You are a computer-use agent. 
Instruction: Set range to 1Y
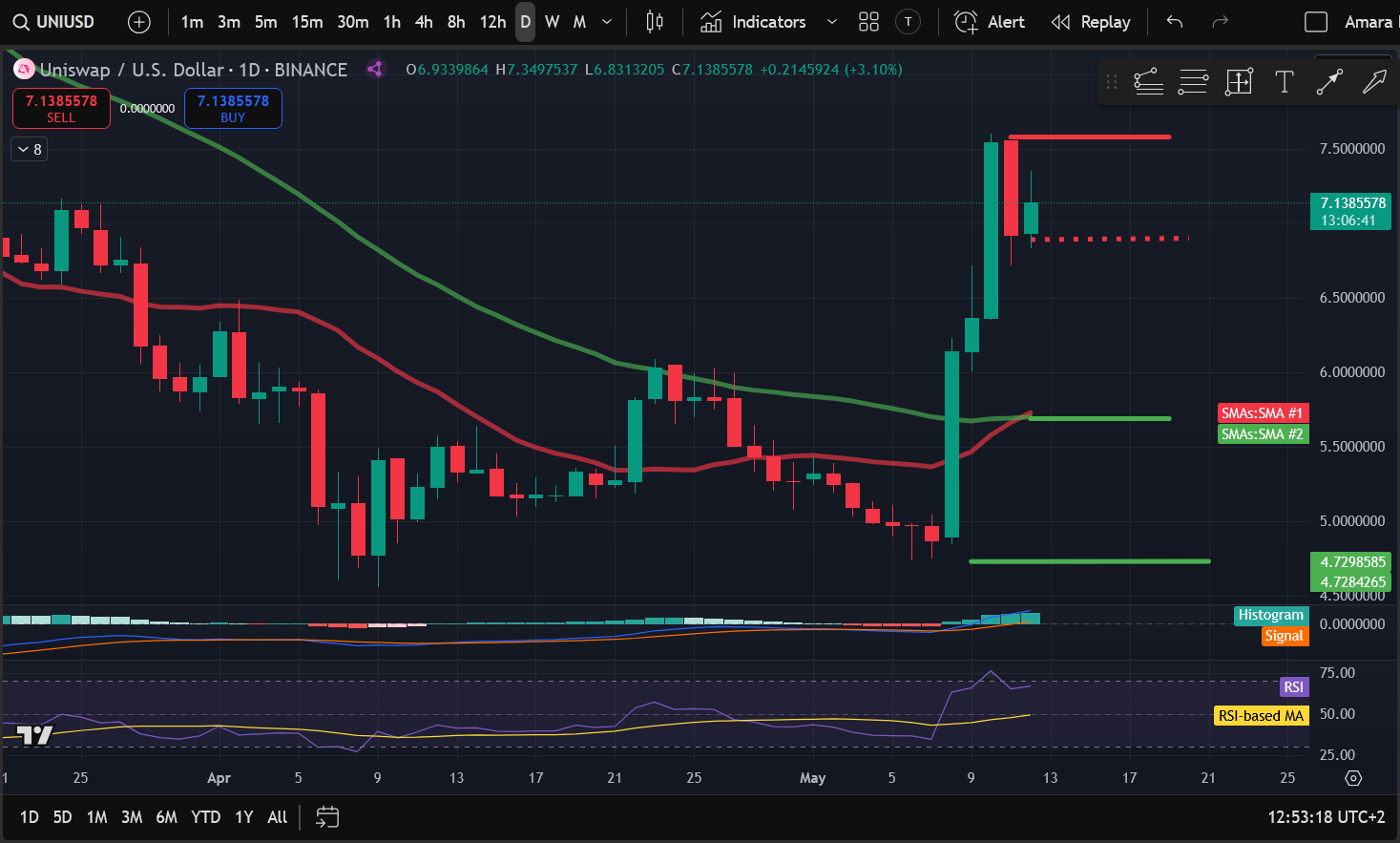(x=244, y=817)
